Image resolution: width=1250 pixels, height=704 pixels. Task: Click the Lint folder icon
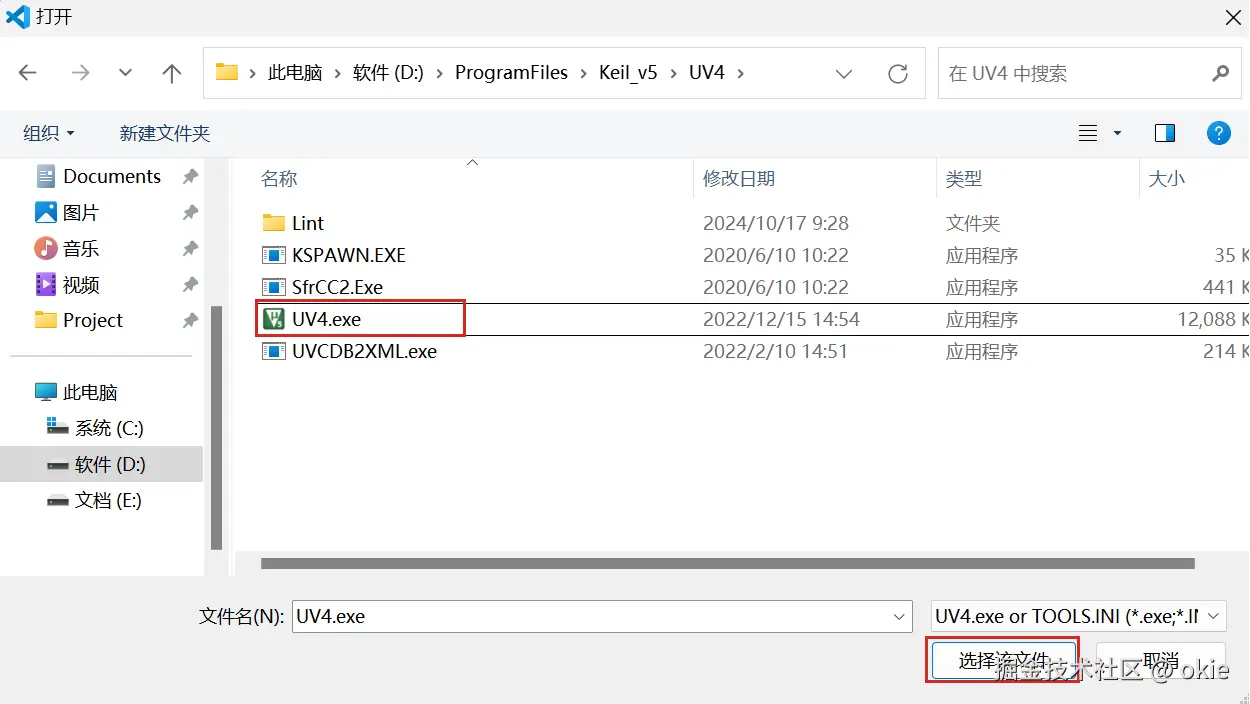tap(273, 223)
